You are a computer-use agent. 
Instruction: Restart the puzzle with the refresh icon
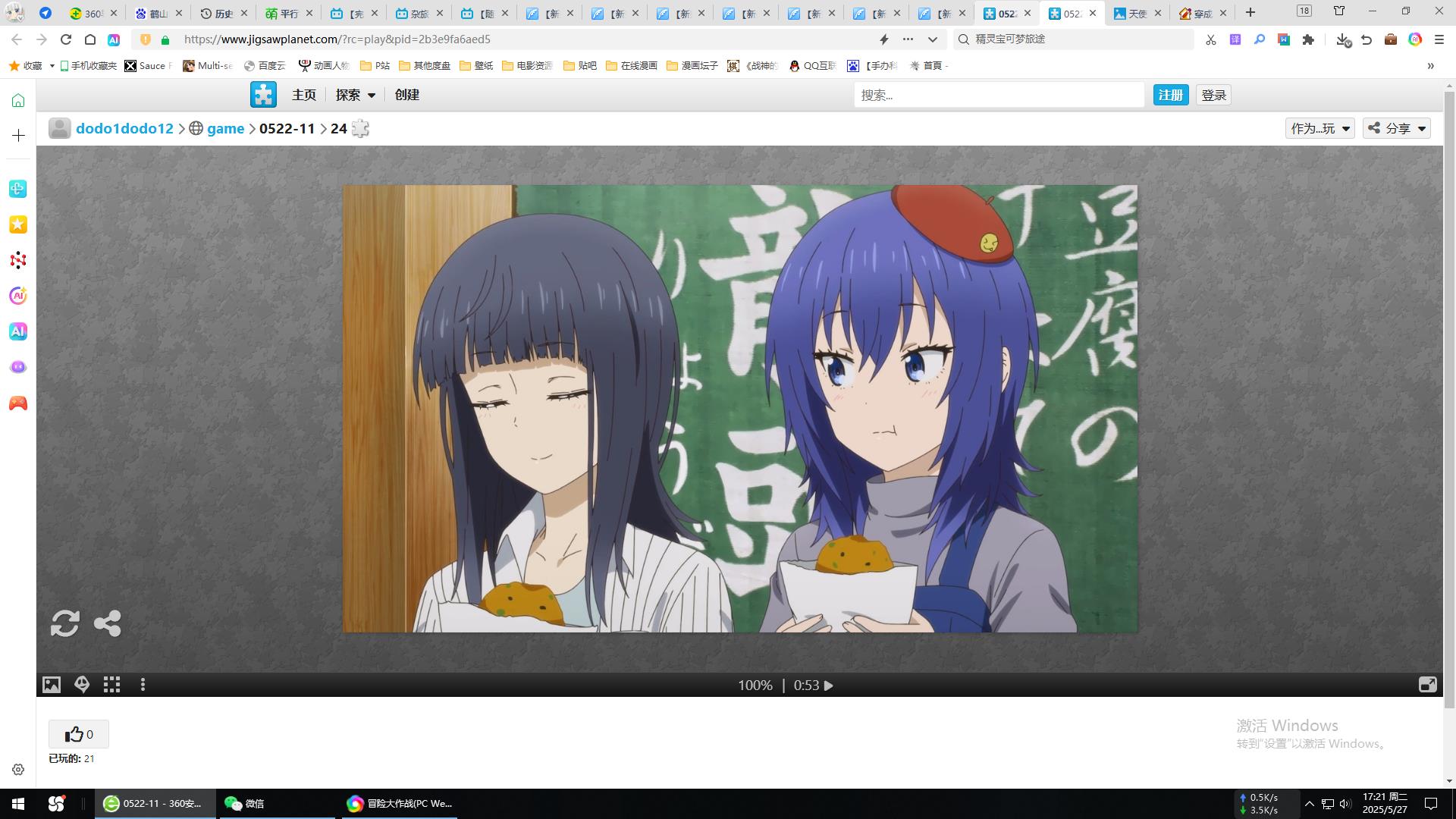pyautogui.click(x=65, y=623)
